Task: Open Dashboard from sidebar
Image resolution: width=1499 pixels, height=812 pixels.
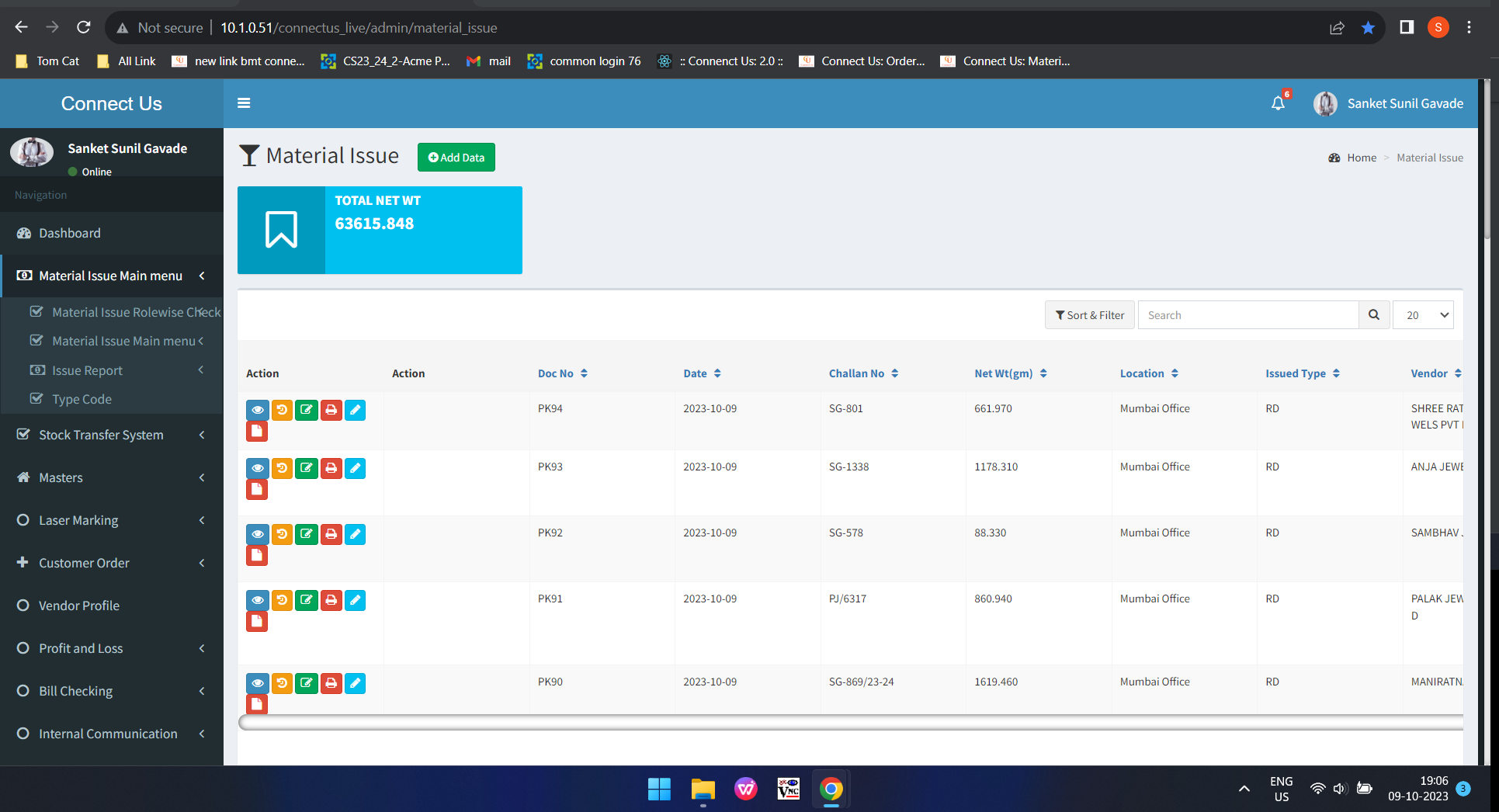Action: [112, 233]
